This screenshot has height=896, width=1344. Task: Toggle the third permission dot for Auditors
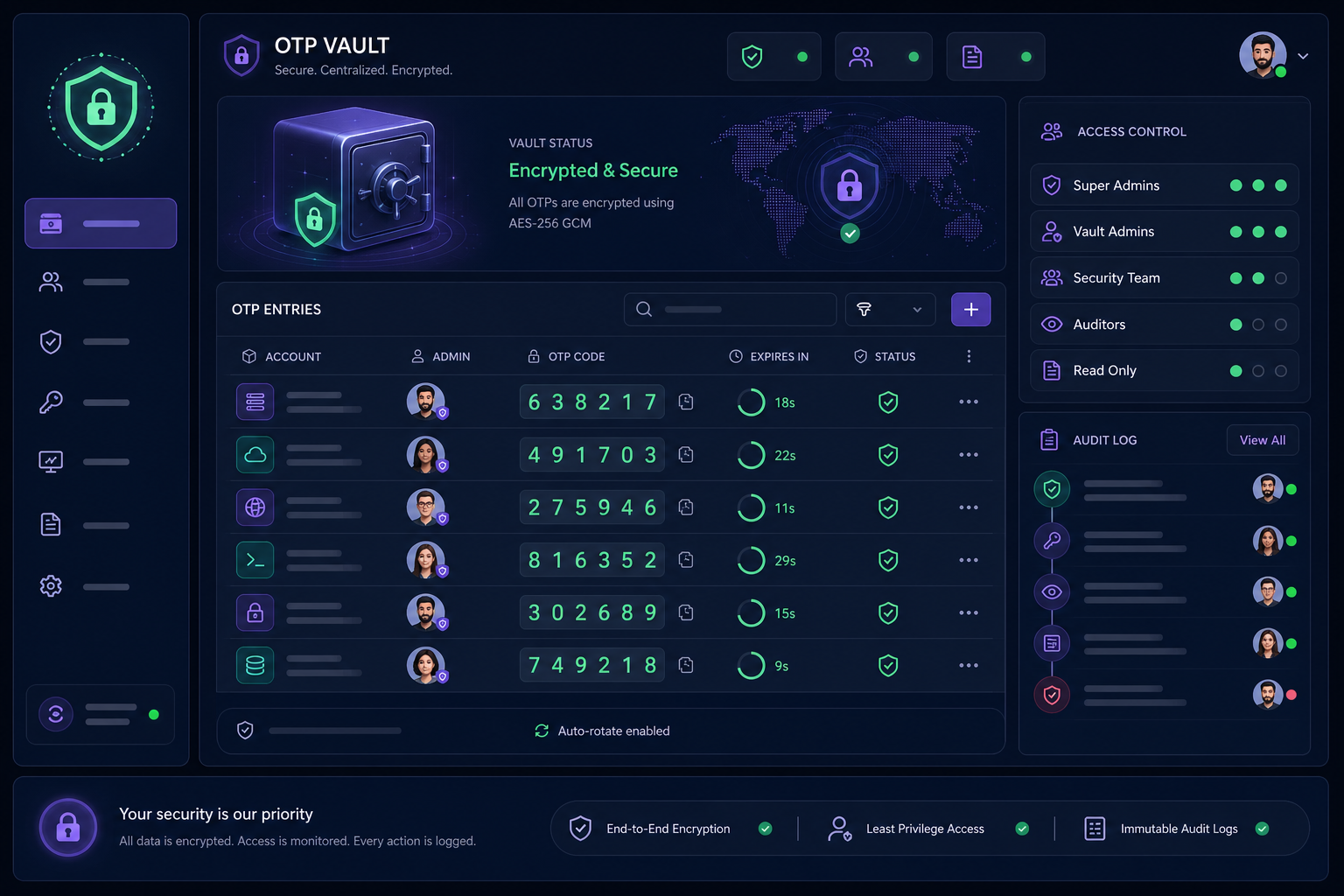[1281, 325]
